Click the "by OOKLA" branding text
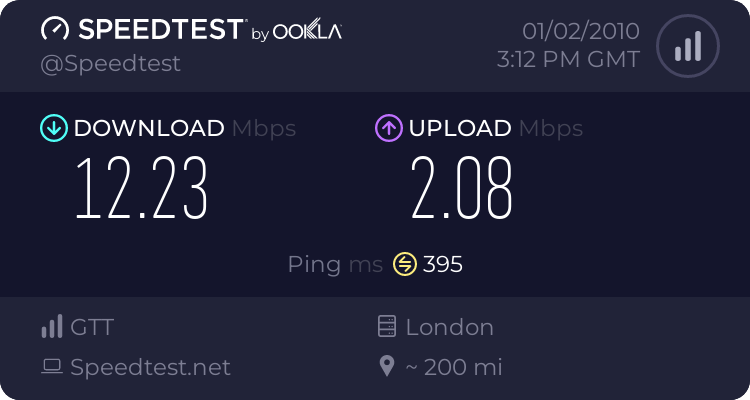 pyautogui.click(x=296, y=32)
